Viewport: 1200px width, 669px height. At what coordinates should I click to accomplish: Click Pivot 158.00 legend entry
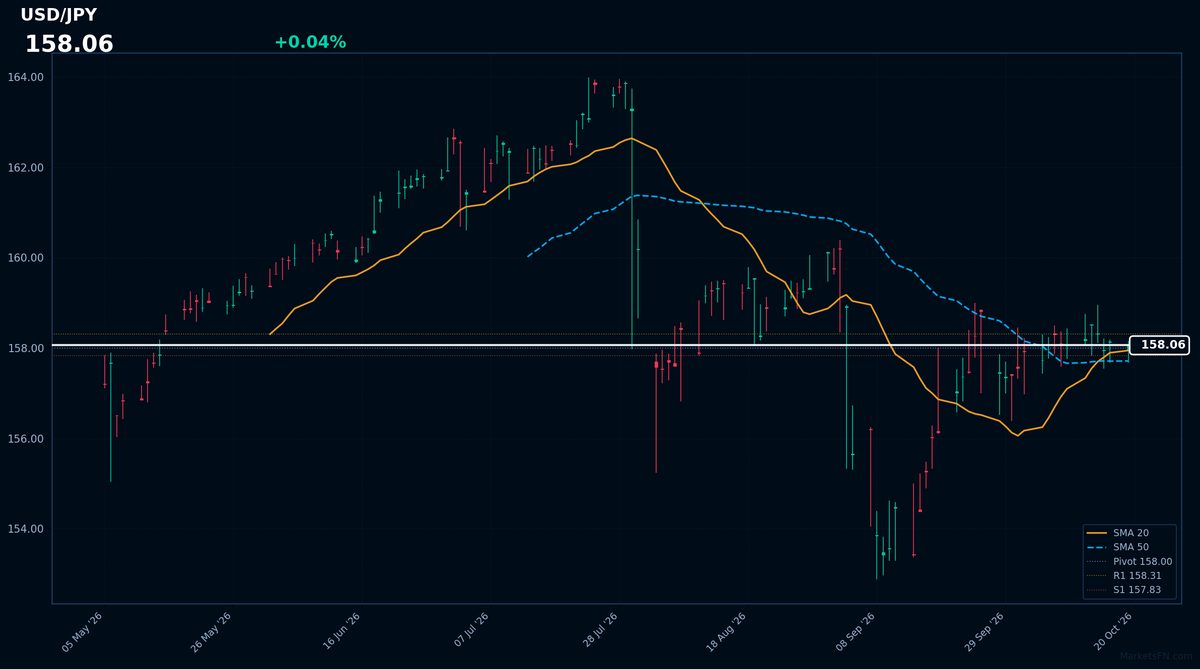pyautogui.click(x=1129, y=562)
